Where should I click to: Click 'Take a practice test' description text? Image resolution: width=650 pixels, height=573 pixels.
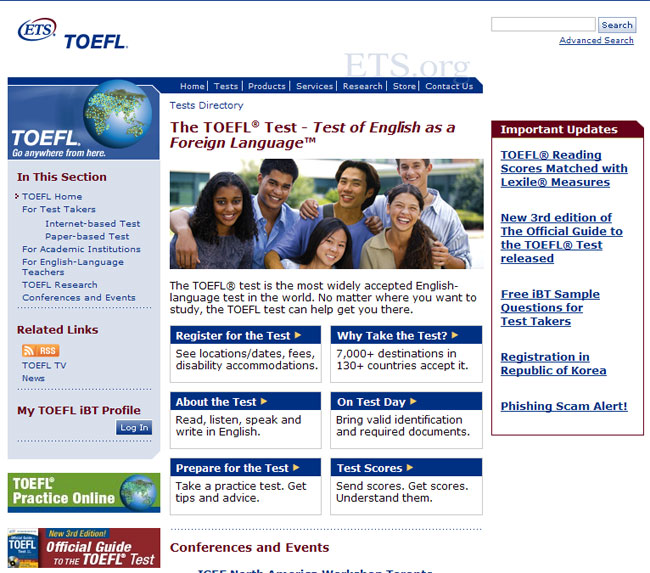click(x=240, y=492)
